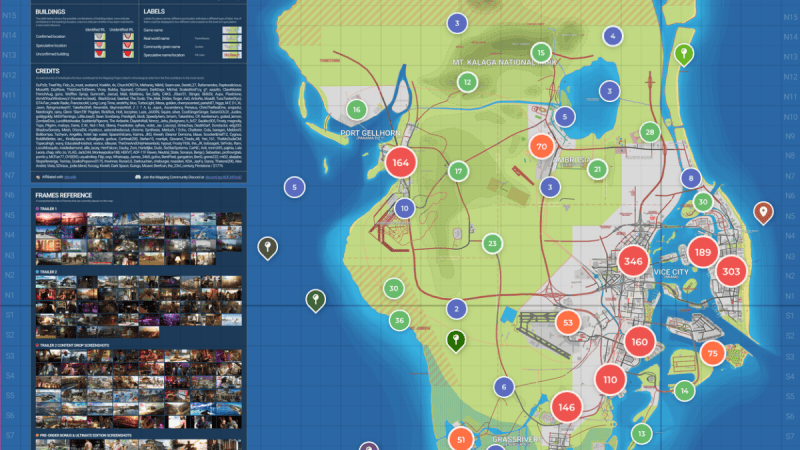Select the green 12 cluster marker
800x450 pixels.
(x=467, y=82)
